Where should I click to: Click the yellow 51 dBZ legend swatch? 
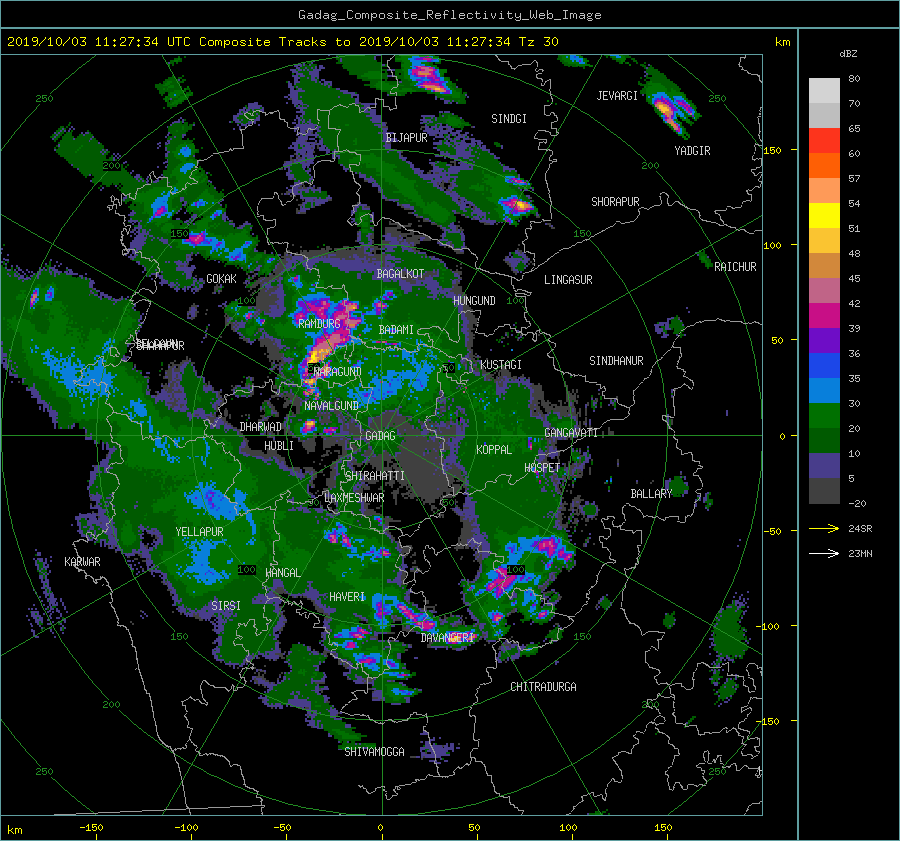click(x=824, y=216)
